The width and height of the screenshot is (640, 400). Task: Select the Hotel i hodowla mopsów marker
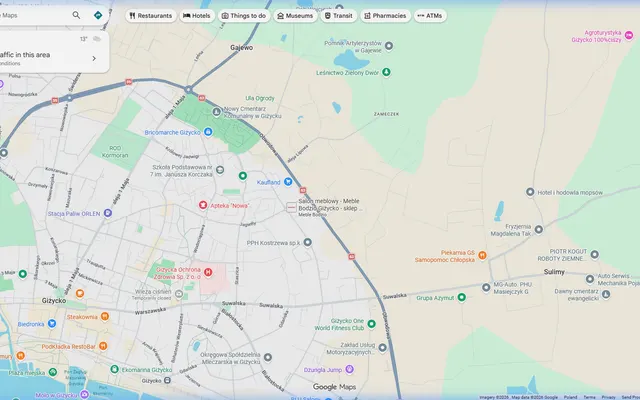coord(530,192)
